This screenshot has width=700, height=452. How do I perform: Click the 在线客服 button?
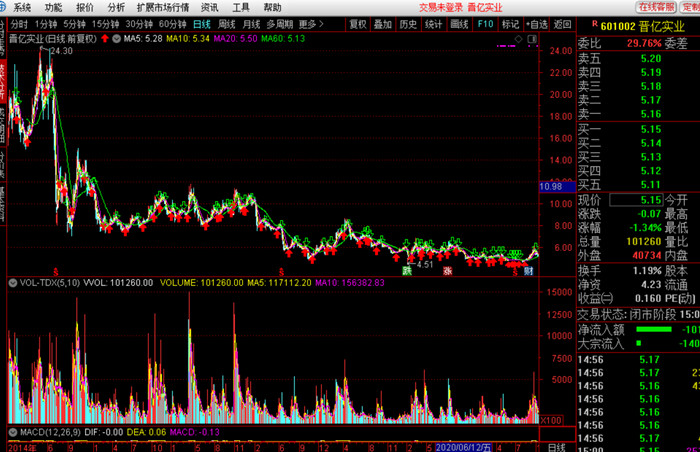656,7
